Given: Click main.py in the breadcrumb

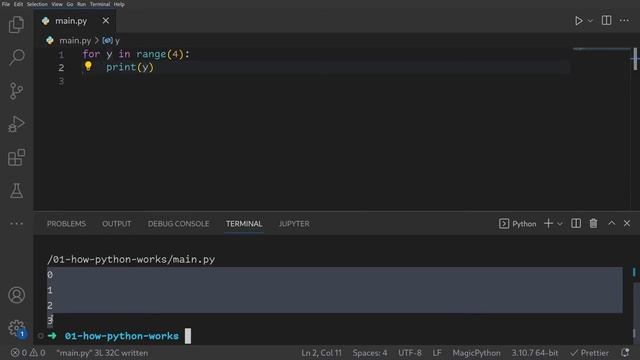Looking at the screenshot, I should point(75,40).
